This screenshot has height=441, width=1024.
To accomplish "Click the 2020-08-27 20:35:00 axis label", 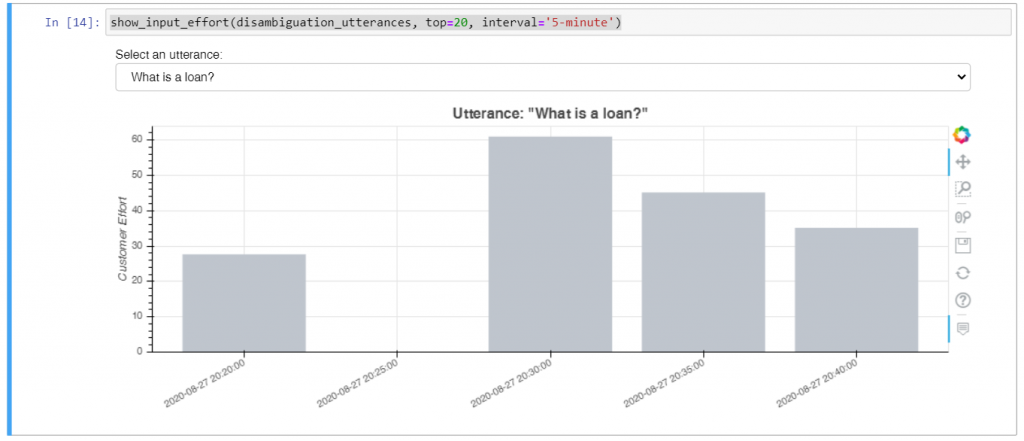I will [x=664, y=382].
